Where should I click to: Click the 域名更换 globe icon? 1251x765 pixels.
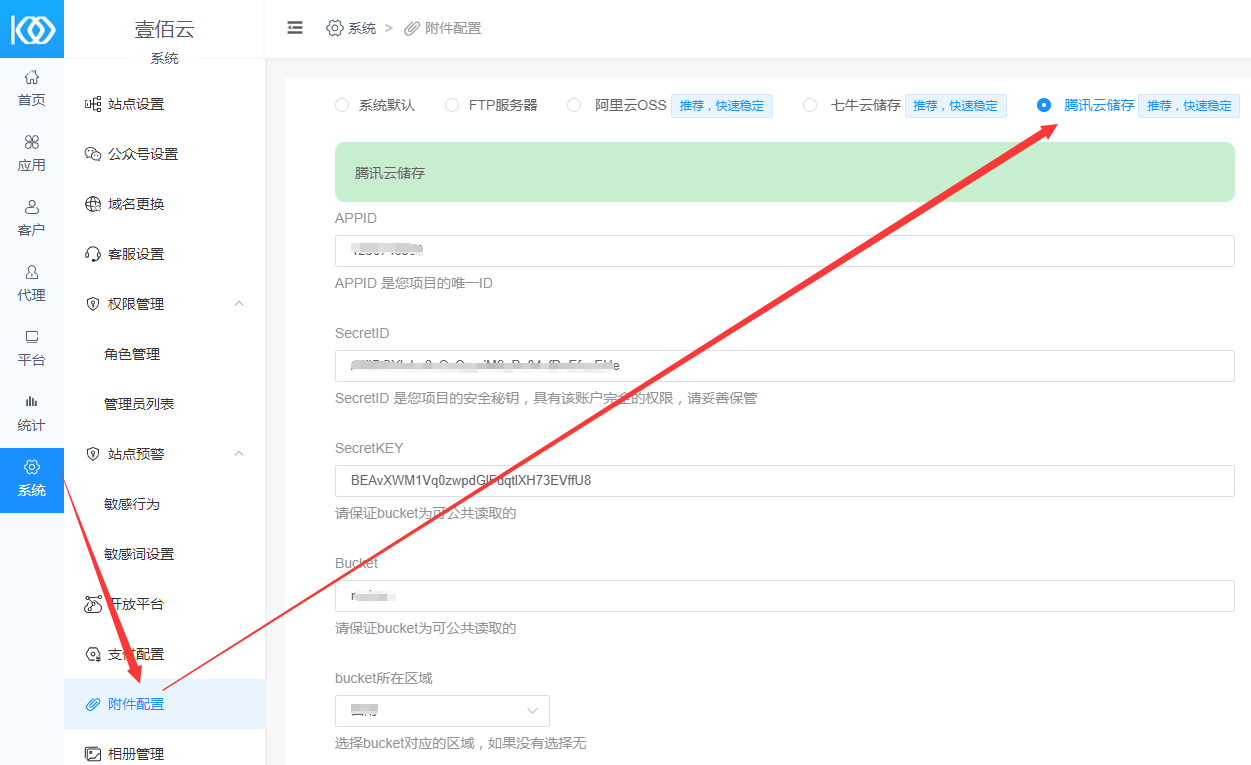(x=93, y=204)
